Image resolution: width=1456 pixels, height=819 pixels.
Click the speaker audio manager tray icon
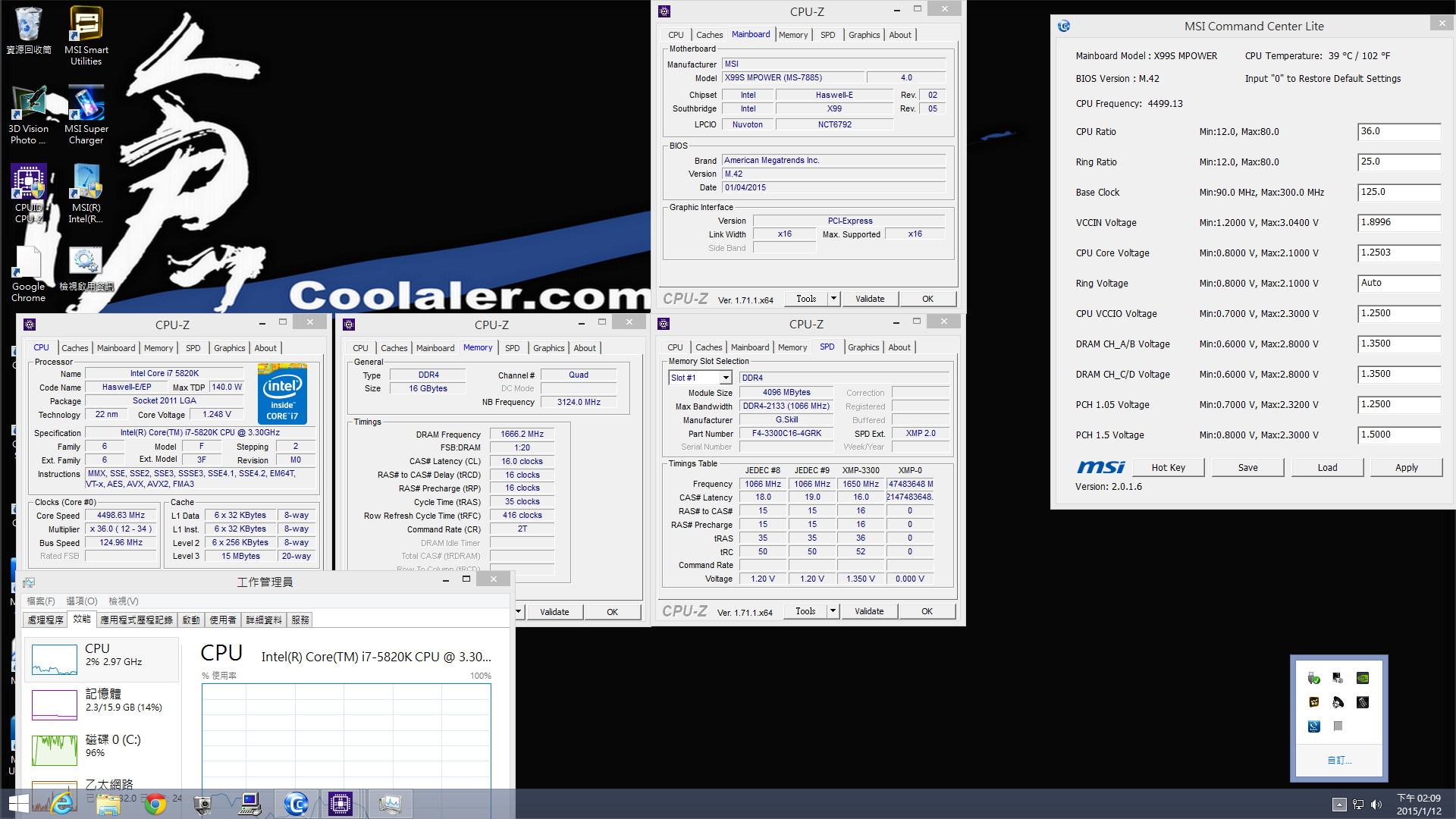[x=1338, y=702]
